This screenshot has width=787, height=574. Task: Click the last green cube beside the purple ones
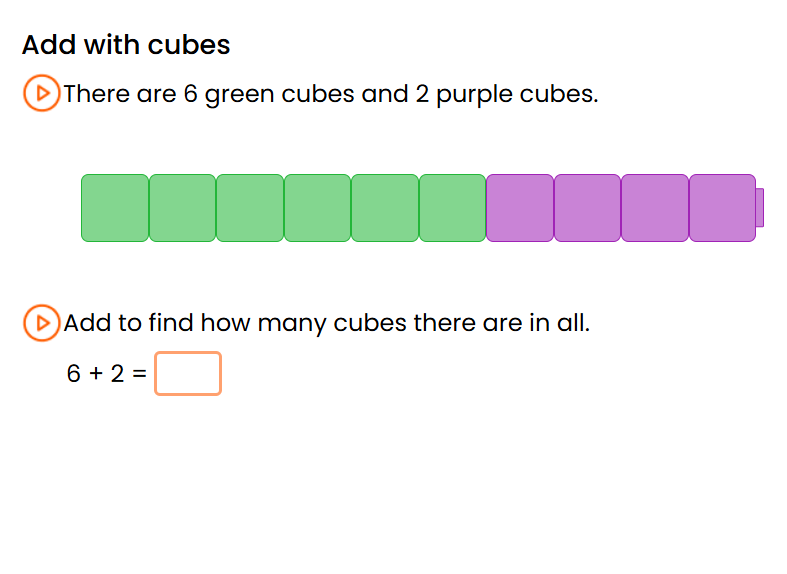point(452,208)
